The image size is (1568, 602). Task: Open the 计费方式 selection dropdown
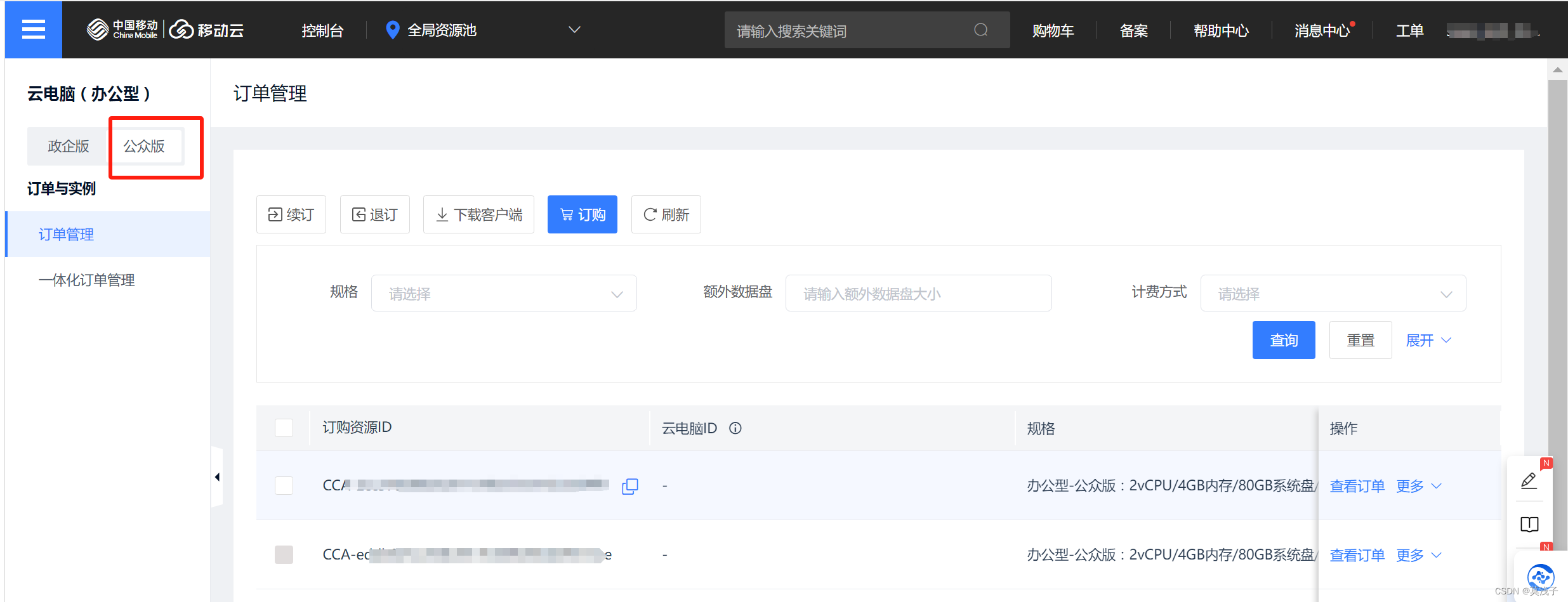coord(1333,293)
